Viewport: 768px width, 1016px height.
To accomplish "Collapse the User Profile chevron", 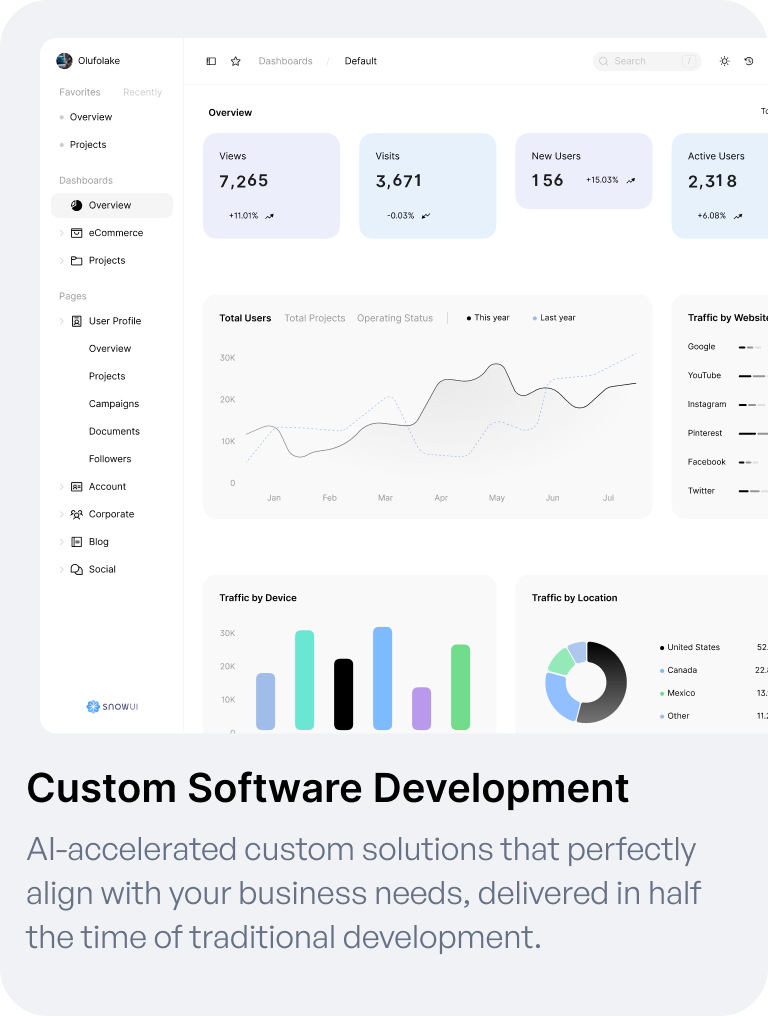I will pos(62,321).
